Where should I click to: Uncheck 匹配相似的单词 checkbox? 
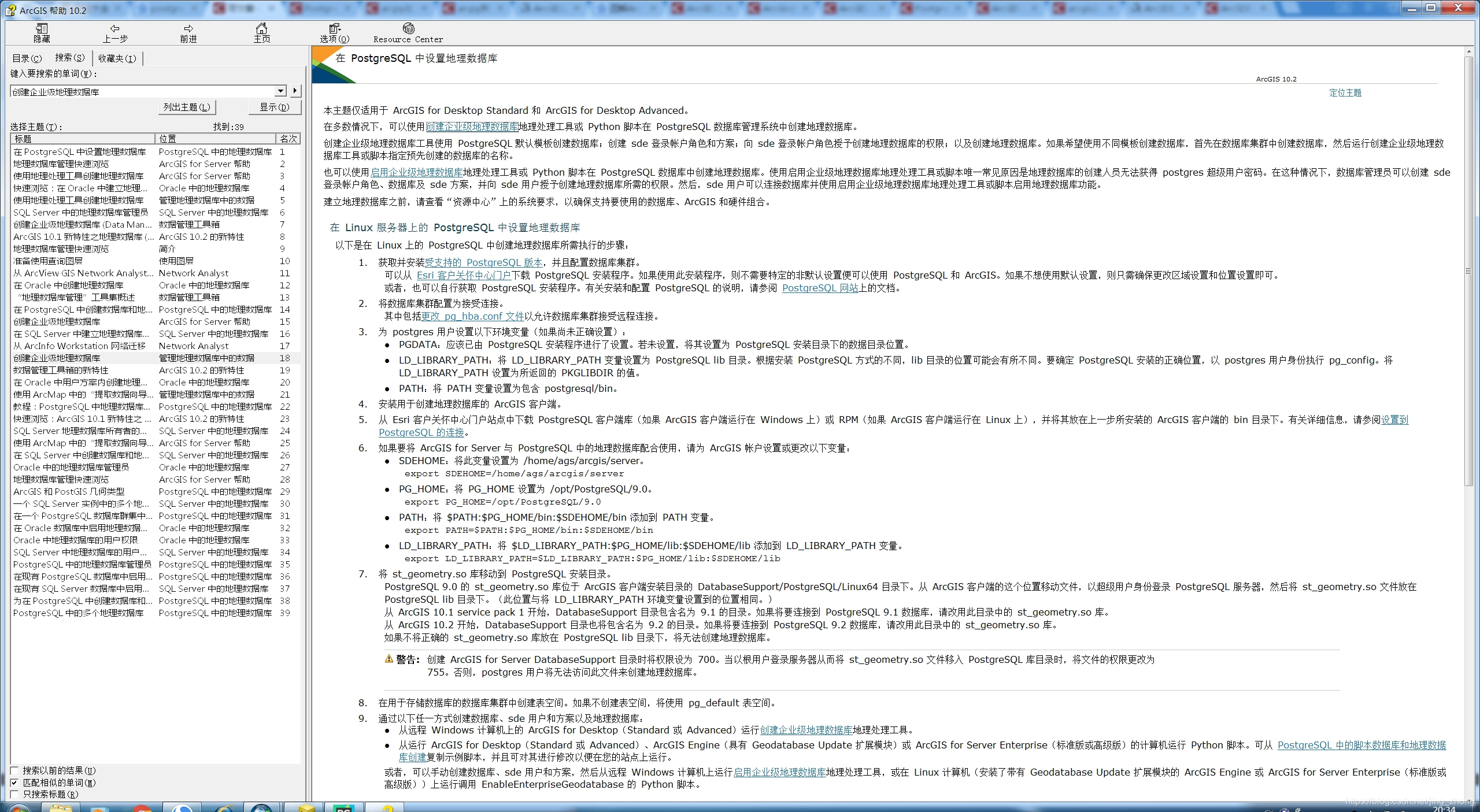pos(15,783)
